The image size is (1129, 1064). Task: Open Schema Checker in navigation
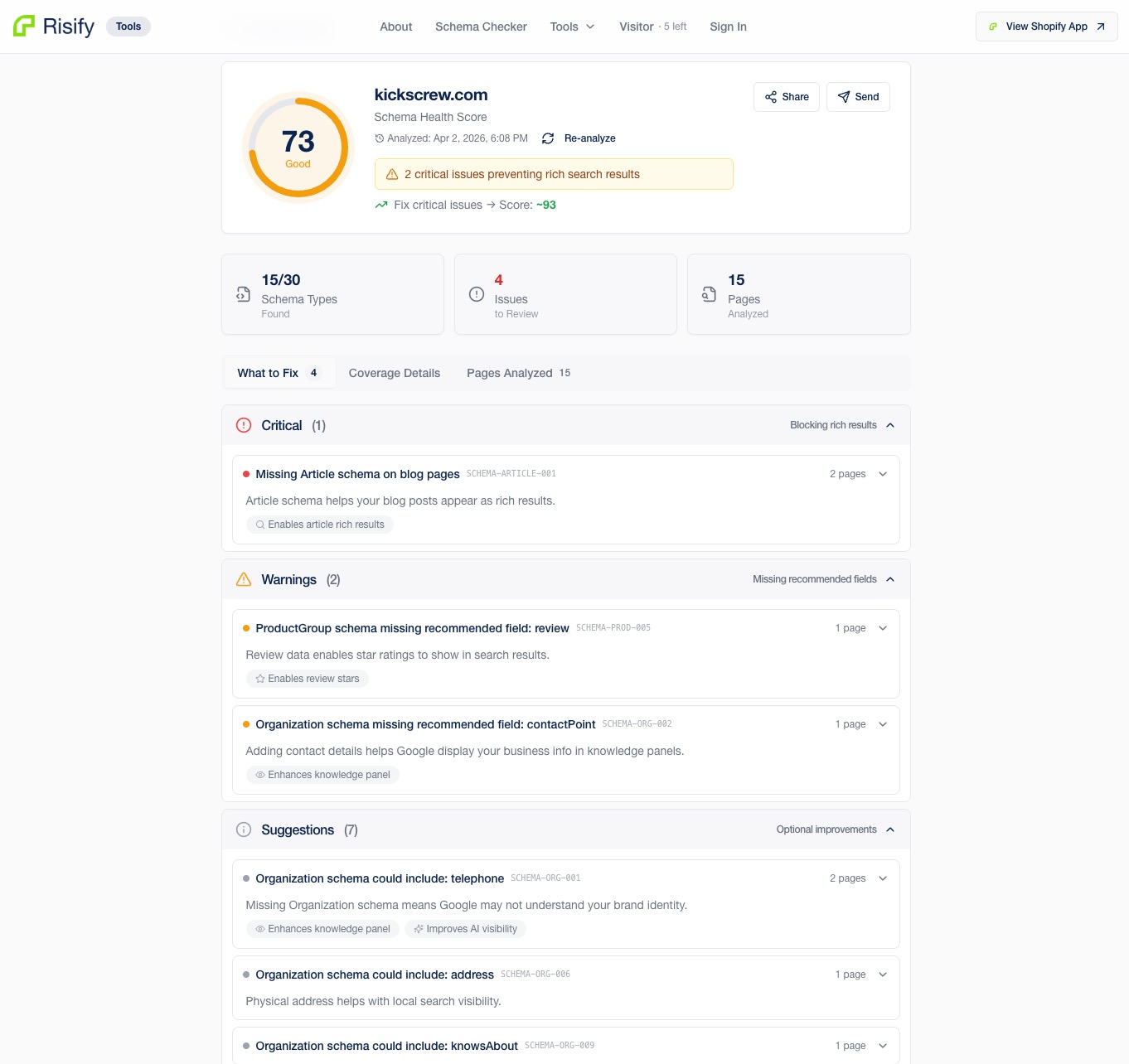coord(481,27)
